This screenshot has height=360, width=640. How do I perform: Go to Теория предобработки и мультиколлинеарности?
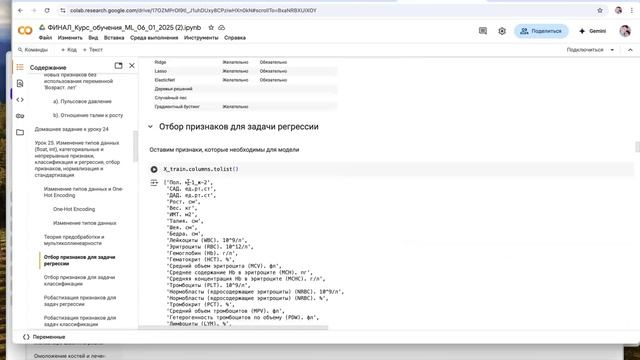click(74, 240)
